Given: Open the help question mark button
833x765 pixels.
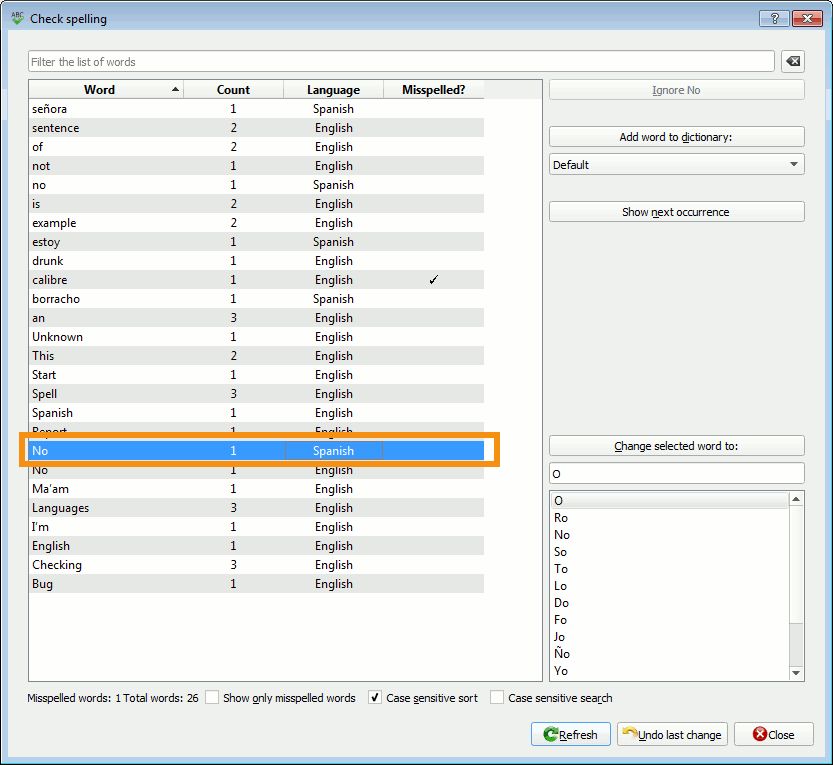Looking at the screenshot, I should point(774,19).
